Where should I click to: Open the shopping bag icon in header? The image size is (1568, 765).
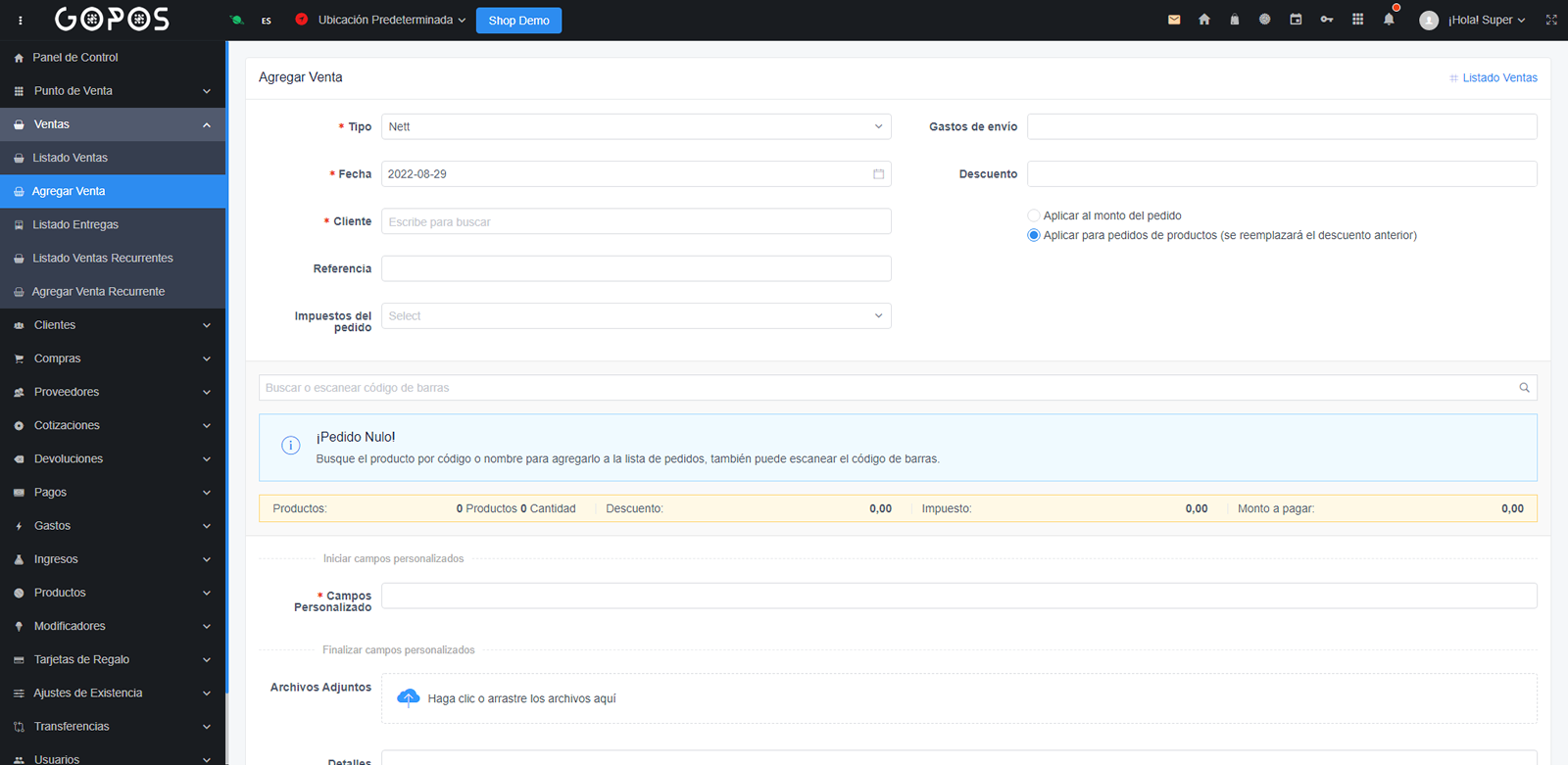click(1234, 20)
